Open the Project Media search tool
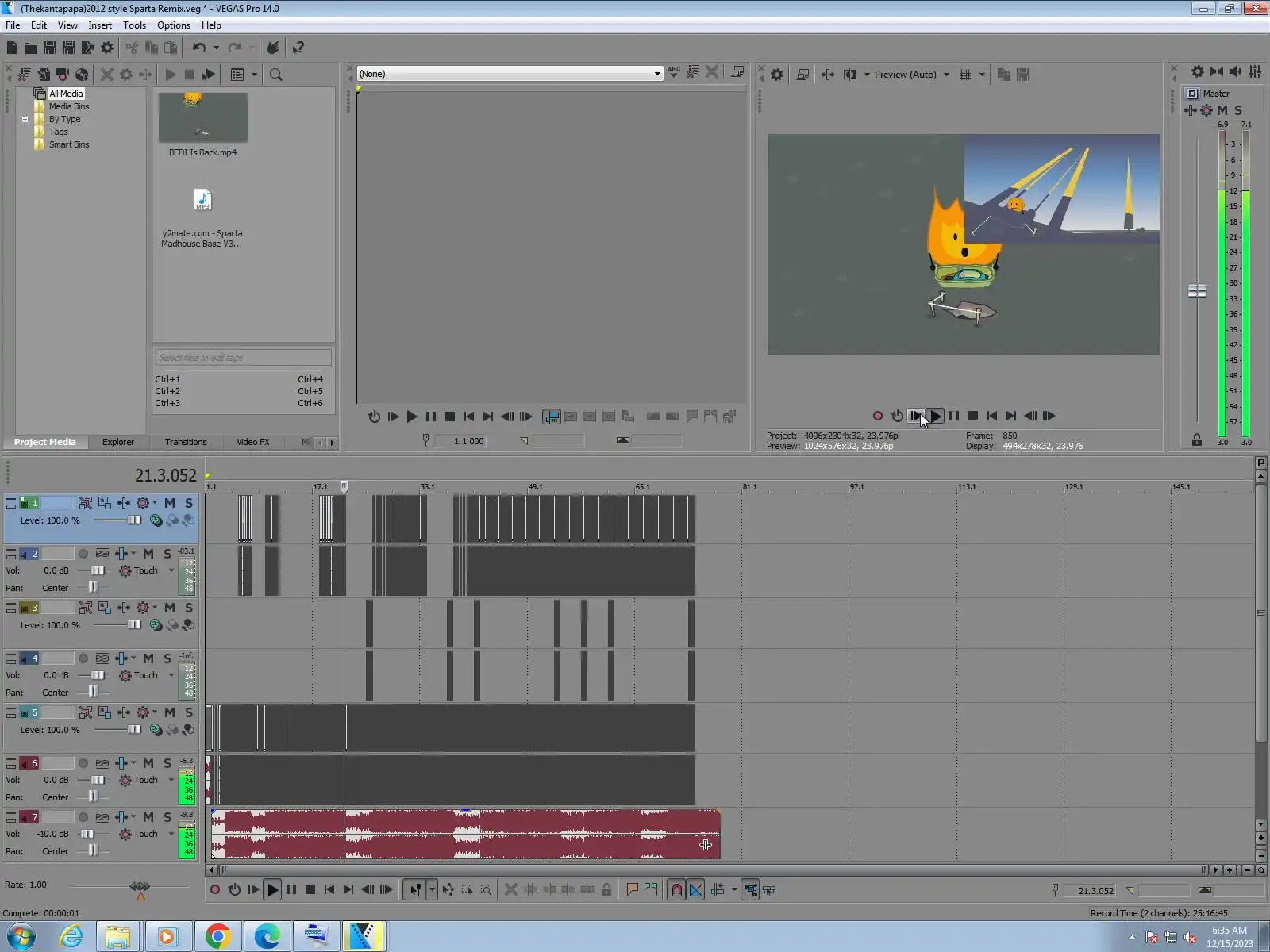The width and height of the screenshot is (1270, 952). point(276,75)
